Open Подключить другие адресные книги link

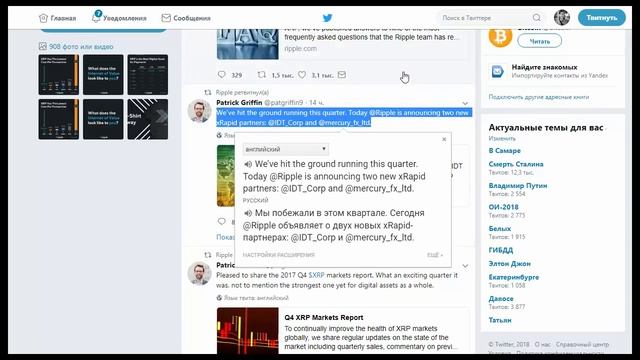click(539, 97)
